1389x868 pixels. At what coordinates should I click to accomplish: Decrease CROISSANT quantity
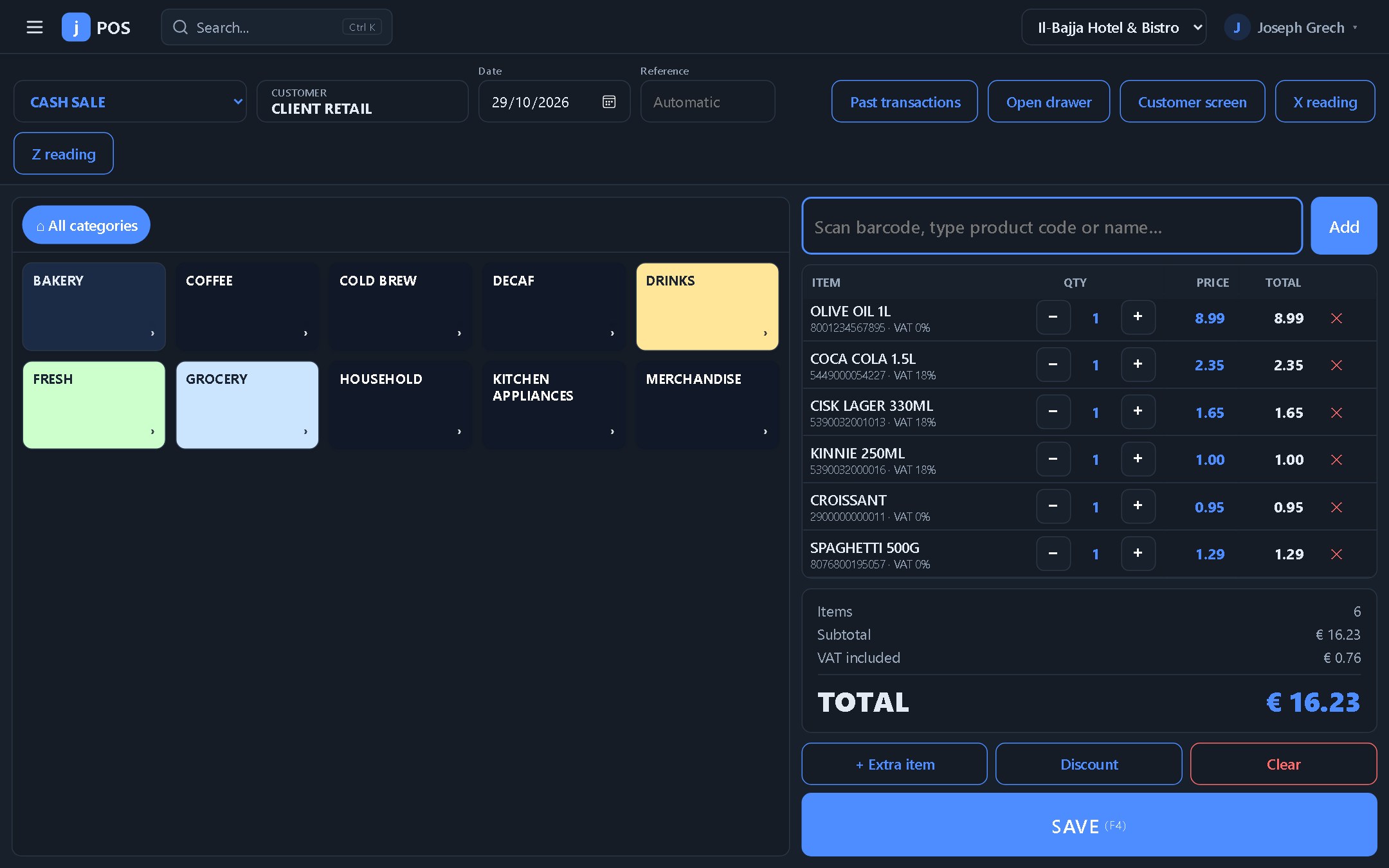tap(1053, 506)
